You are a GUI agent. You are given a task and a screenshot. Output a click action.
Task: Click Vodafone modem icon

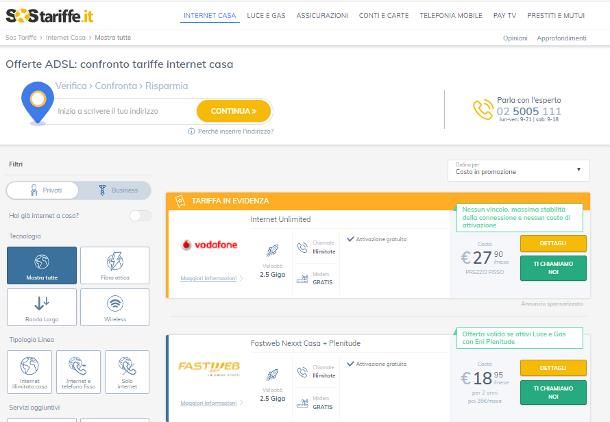(x=302, y=278)
